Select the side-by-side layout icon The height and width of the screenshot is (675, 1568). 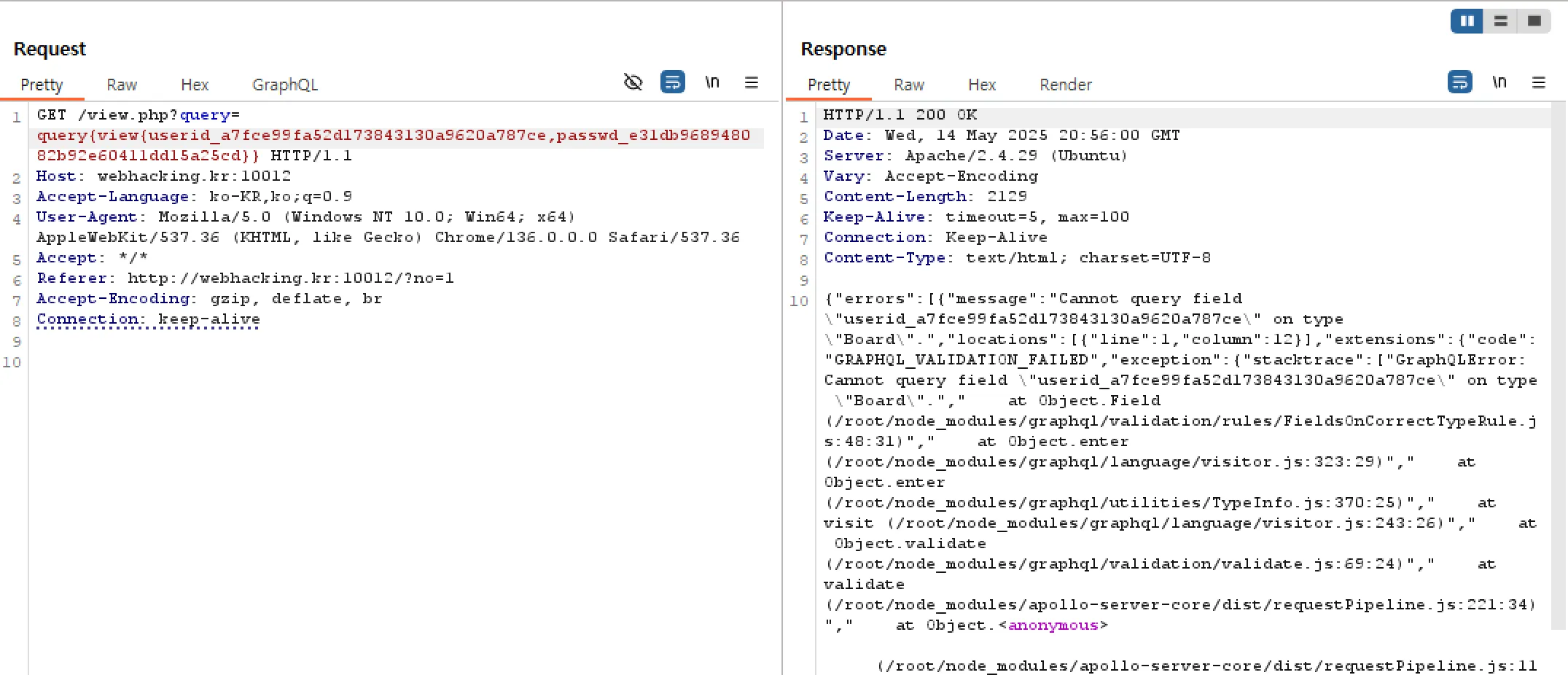pyautogui.click(x=1467, y=21)
